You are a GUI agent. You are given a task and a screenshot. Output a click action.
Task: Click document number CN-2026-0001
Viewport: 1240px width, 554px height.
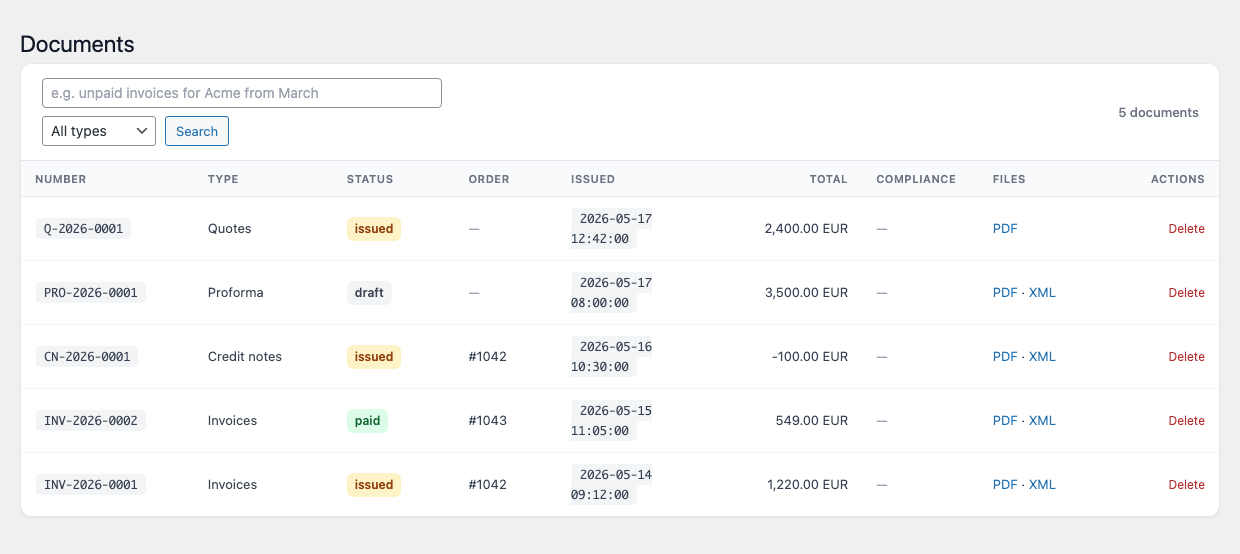pyautogui.click(x=87, y=357)
